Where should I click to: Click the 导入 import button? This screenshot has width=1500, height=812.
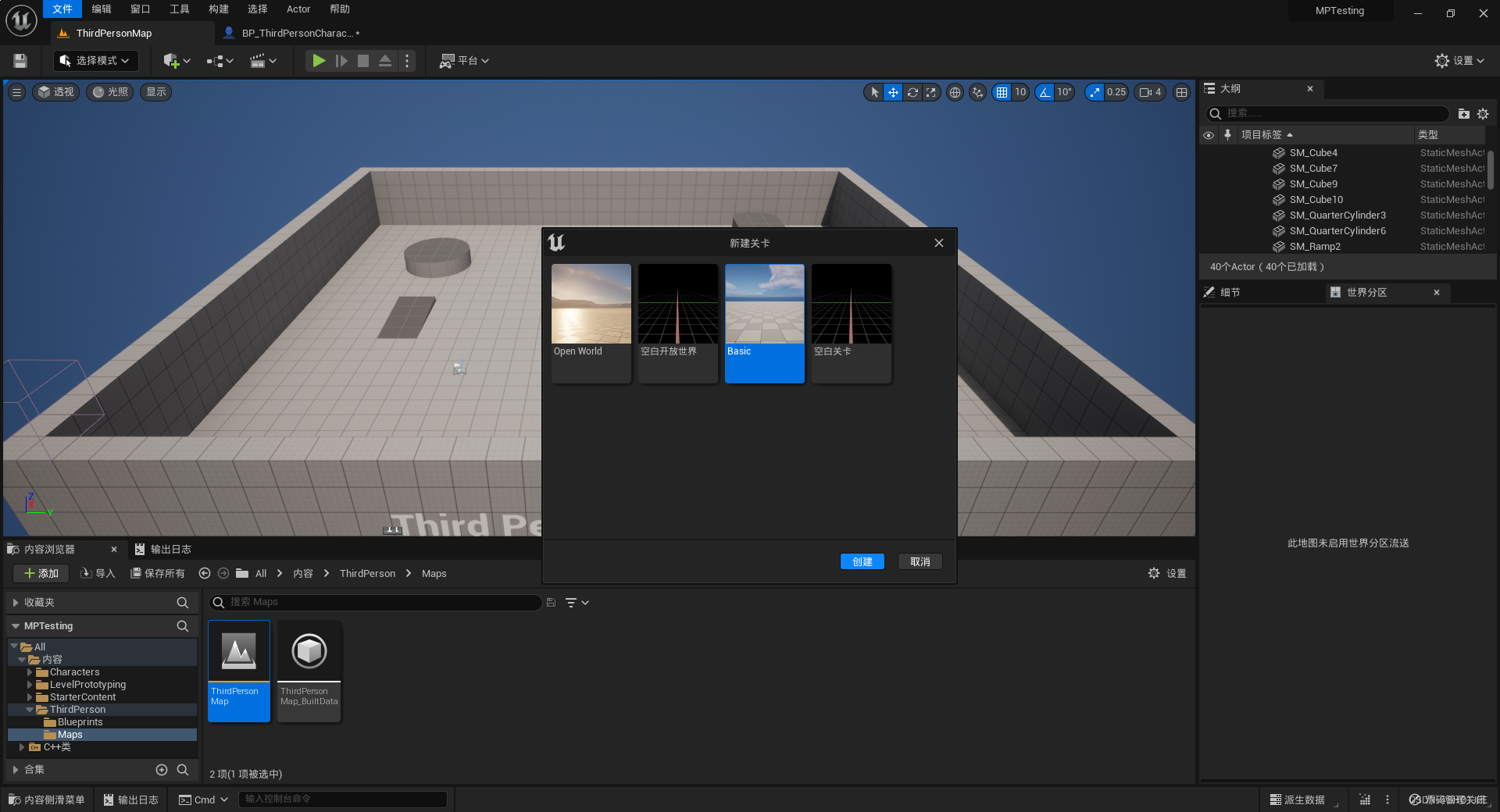[x=98, y=573]
